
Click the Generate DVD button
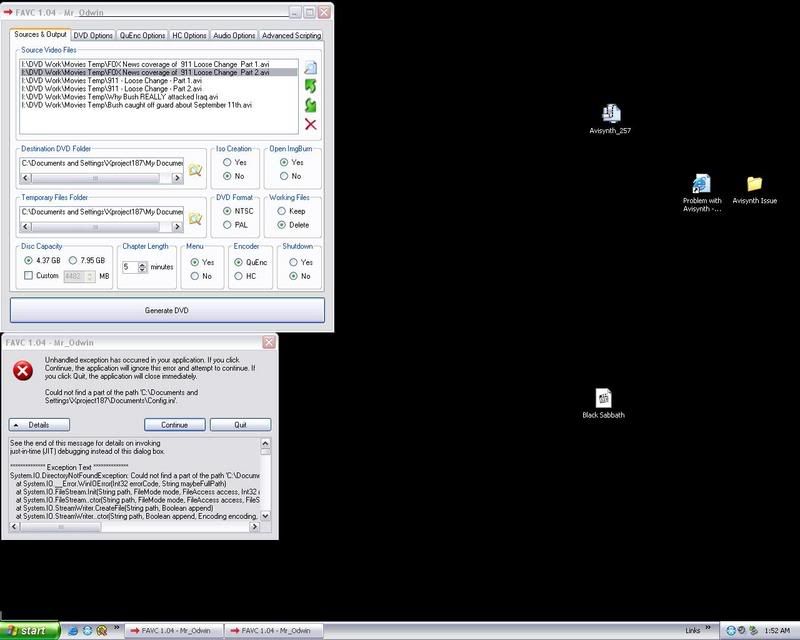(167, 310)
